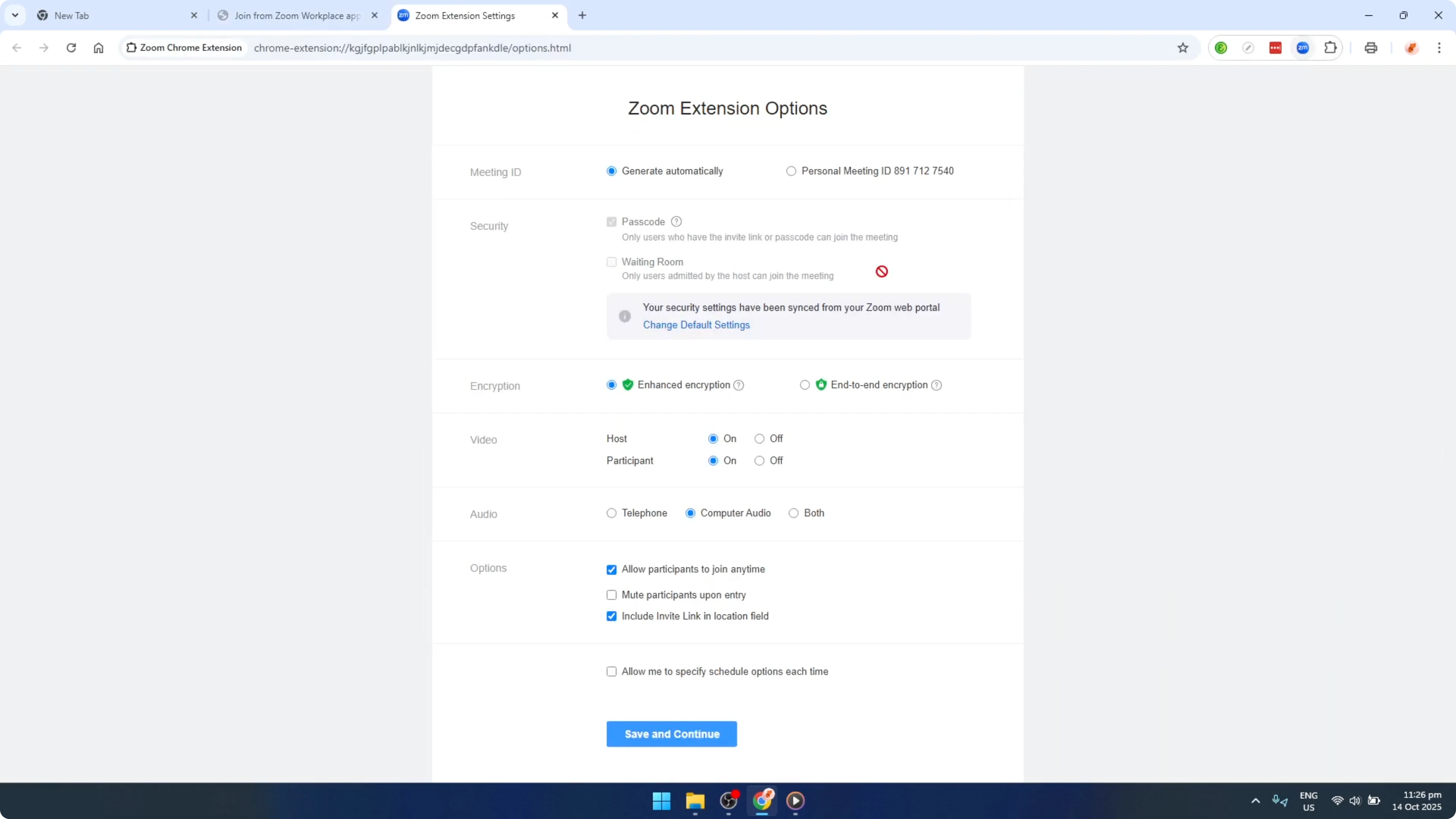This screenshot has width=1456, height=819.
Task: Open the gray pen extension icon
Action: coord(1248,48)
